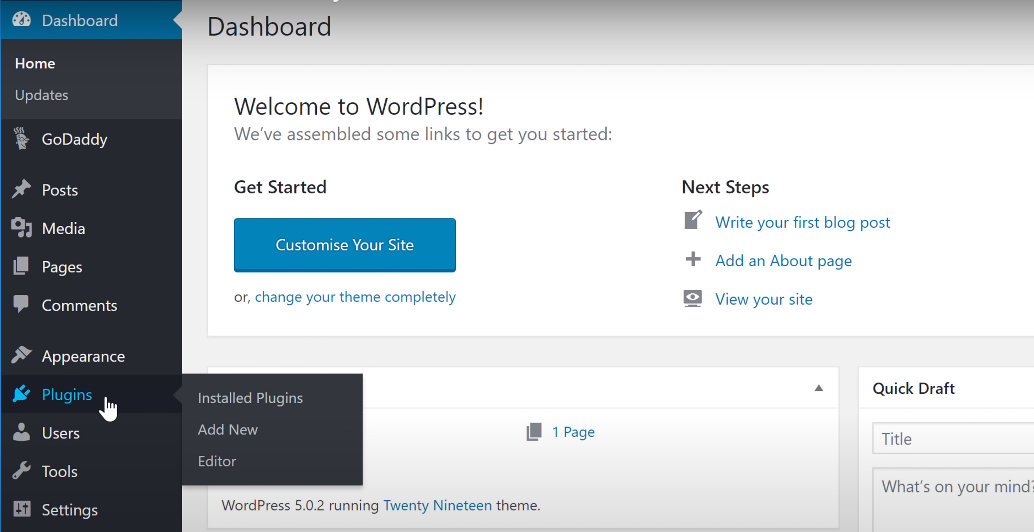Click the Pages icon in sidebar
This screenshot has width=1034, height=532.
[21, 267]
